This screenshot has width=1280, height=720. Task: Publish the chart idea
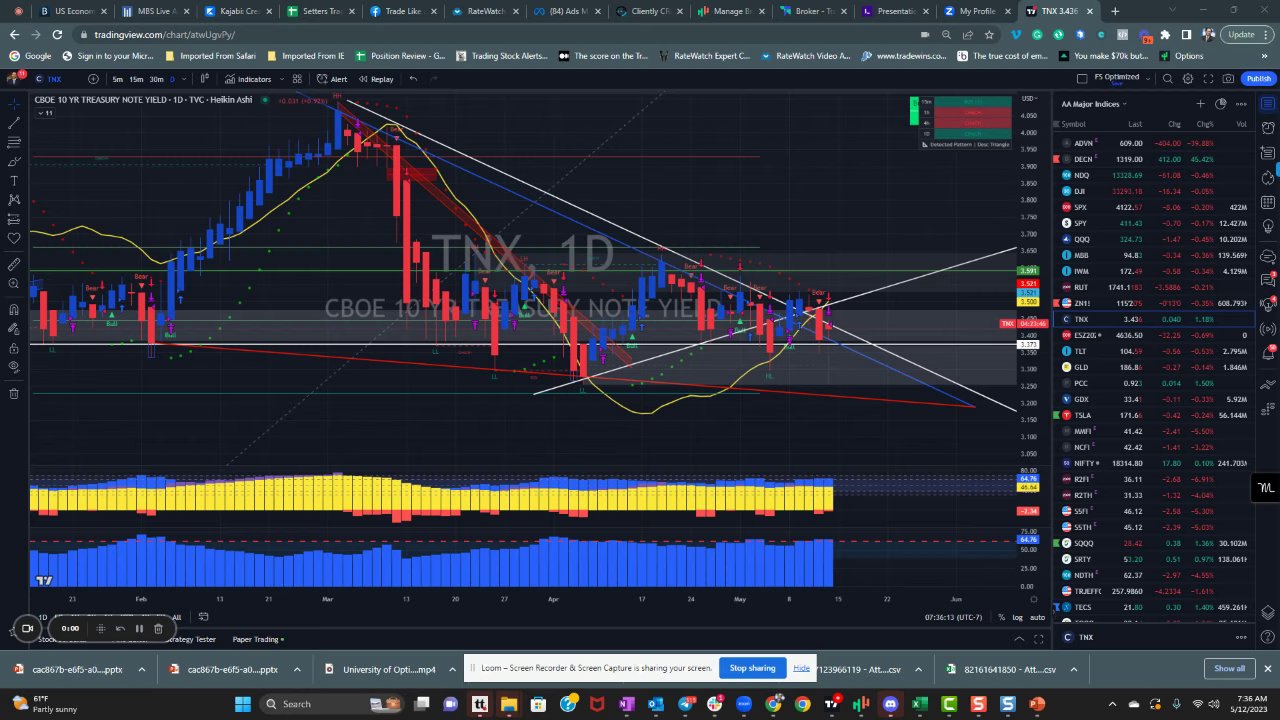(1258, 78)
